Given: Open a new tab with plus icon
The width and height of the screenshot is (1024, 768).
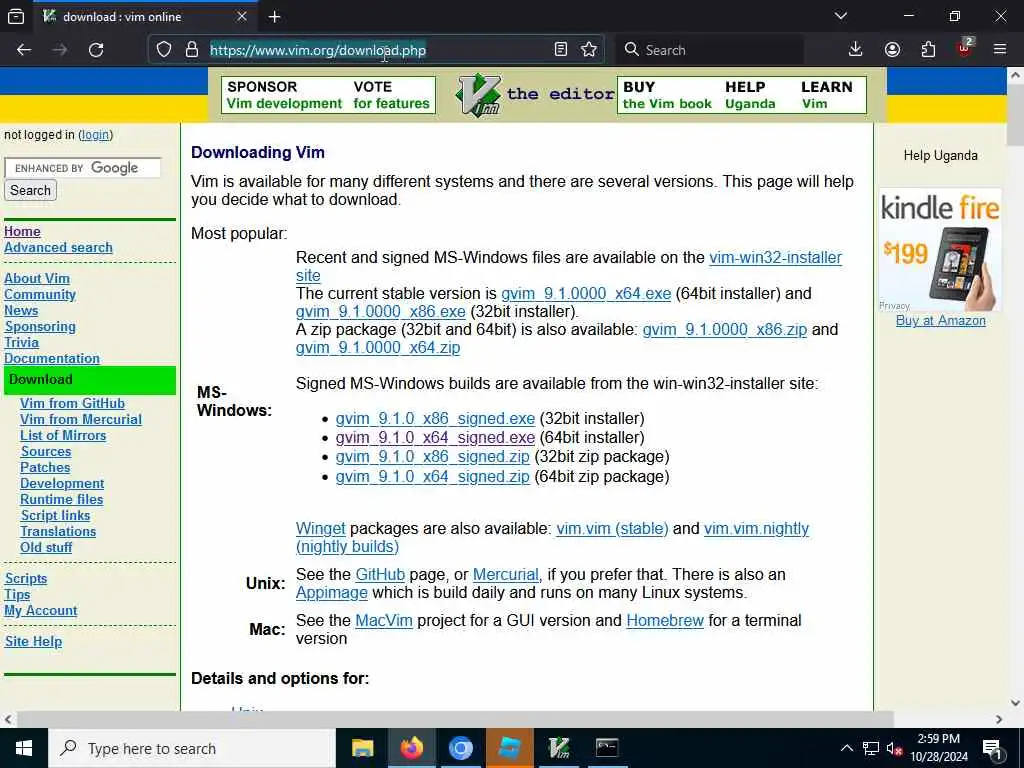Looking at the screenshot, I should pos(274,17).
